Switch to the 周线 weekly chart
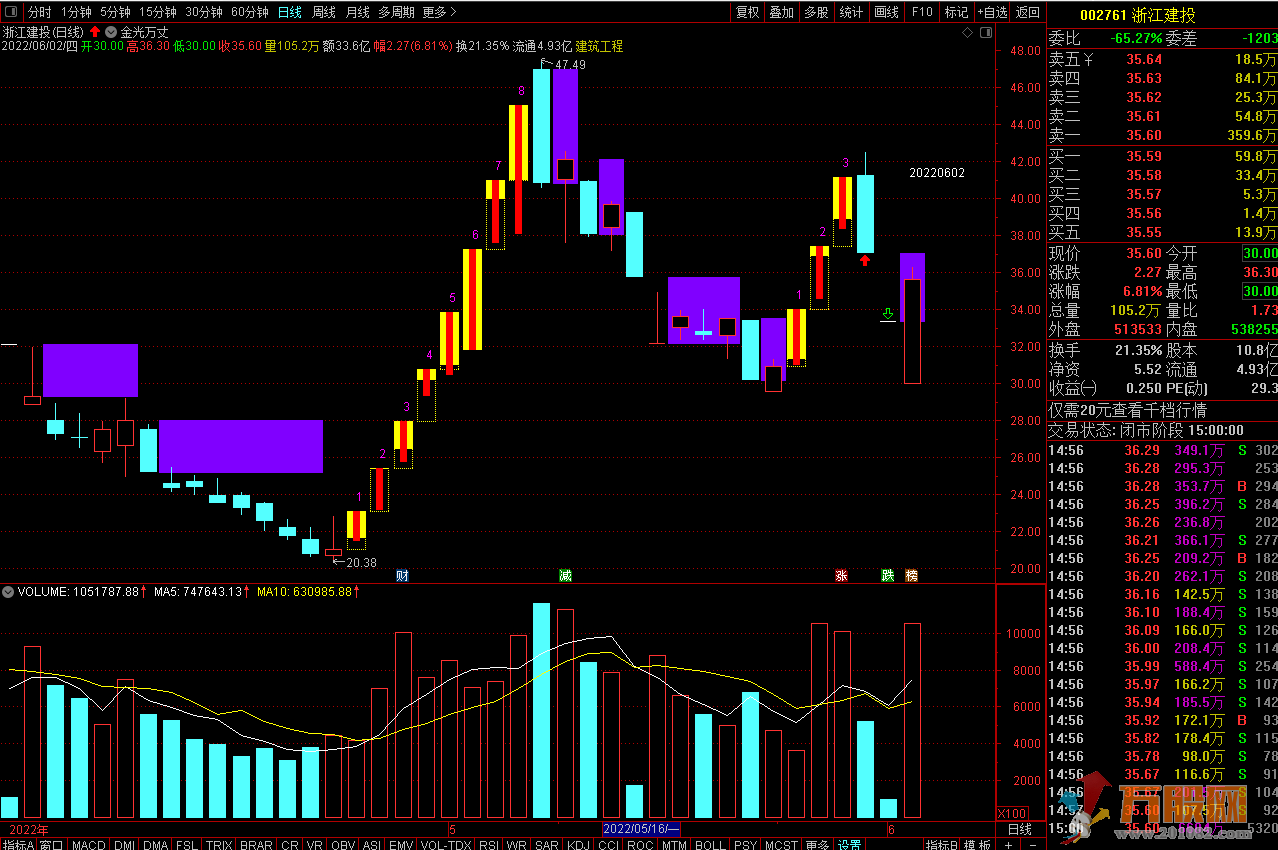This screenshot has width=1278, height=850. pos(324,12)
